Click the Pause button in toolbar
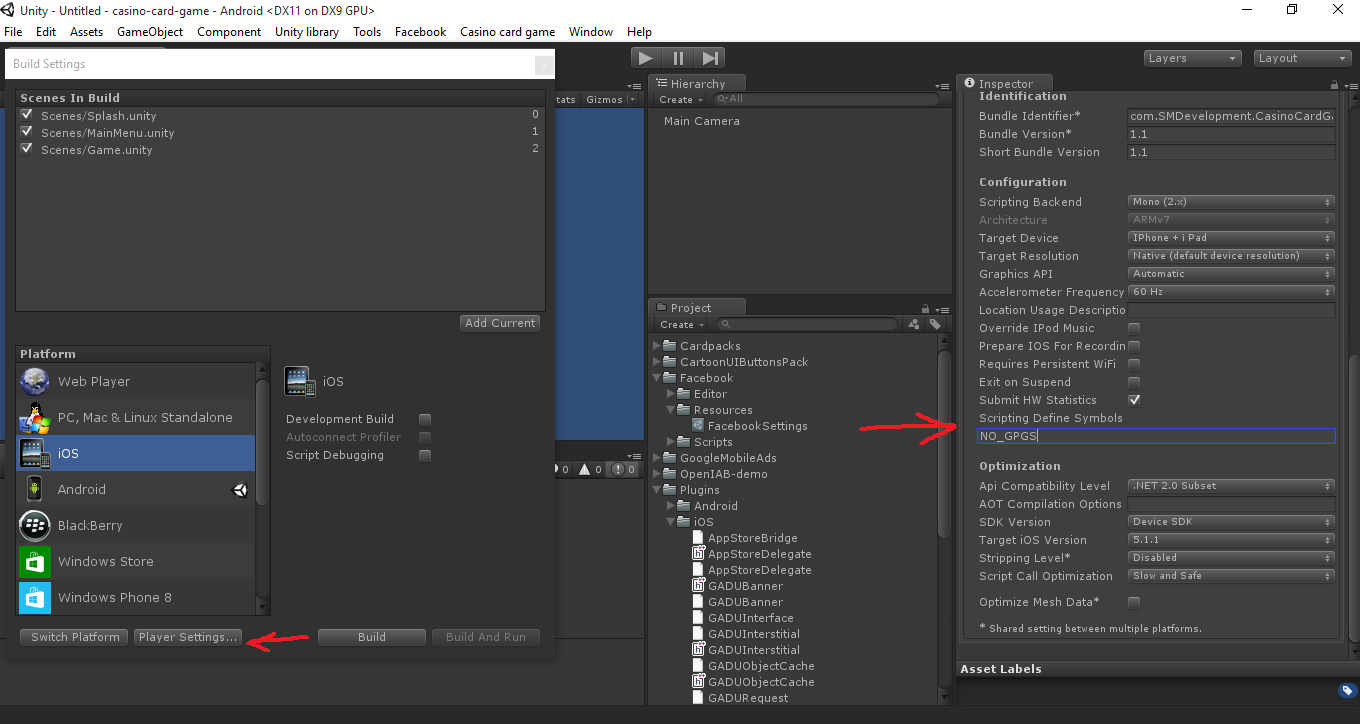 pos(678,59)
